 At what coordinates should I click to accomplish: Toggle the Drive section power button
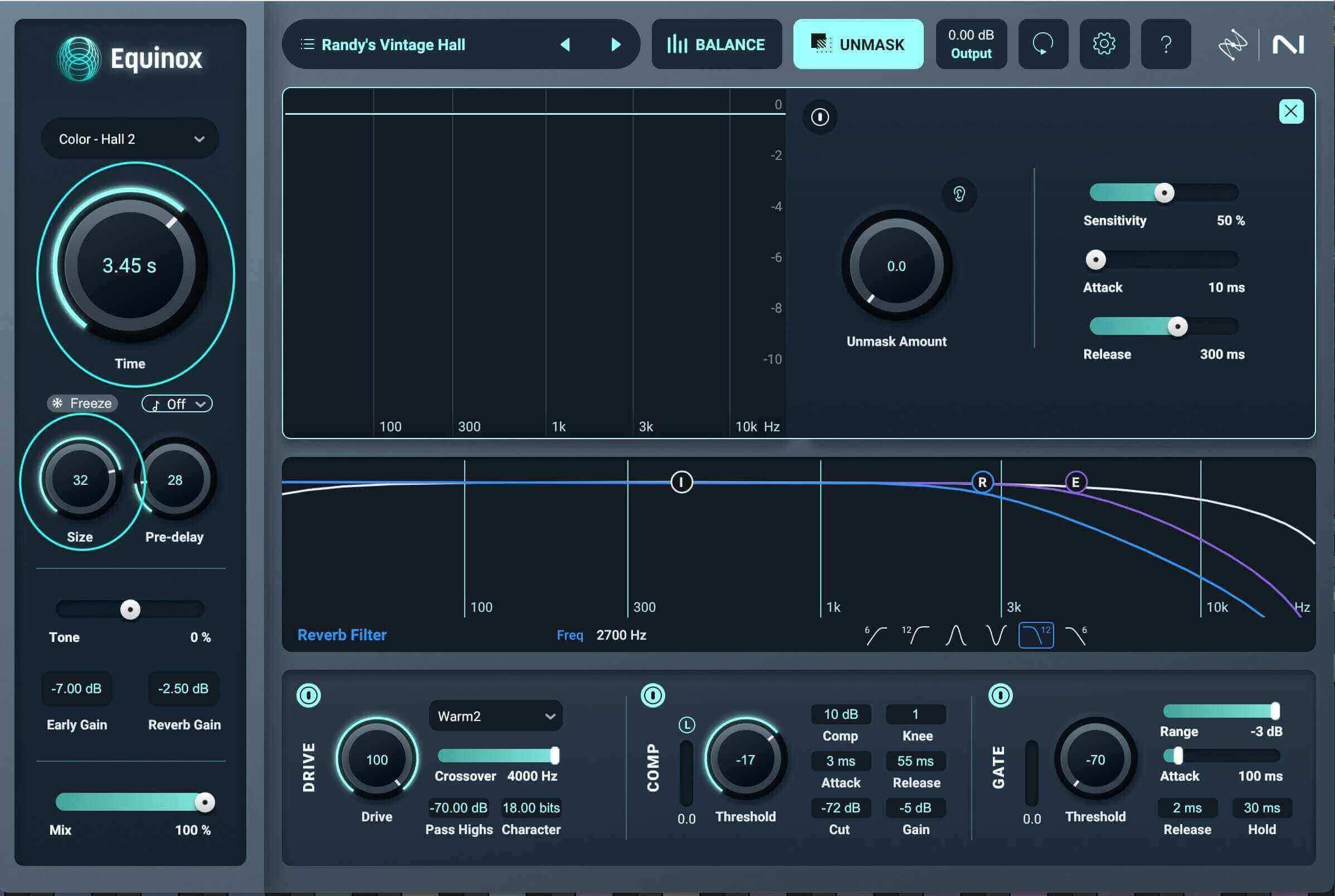coord(309,695)
